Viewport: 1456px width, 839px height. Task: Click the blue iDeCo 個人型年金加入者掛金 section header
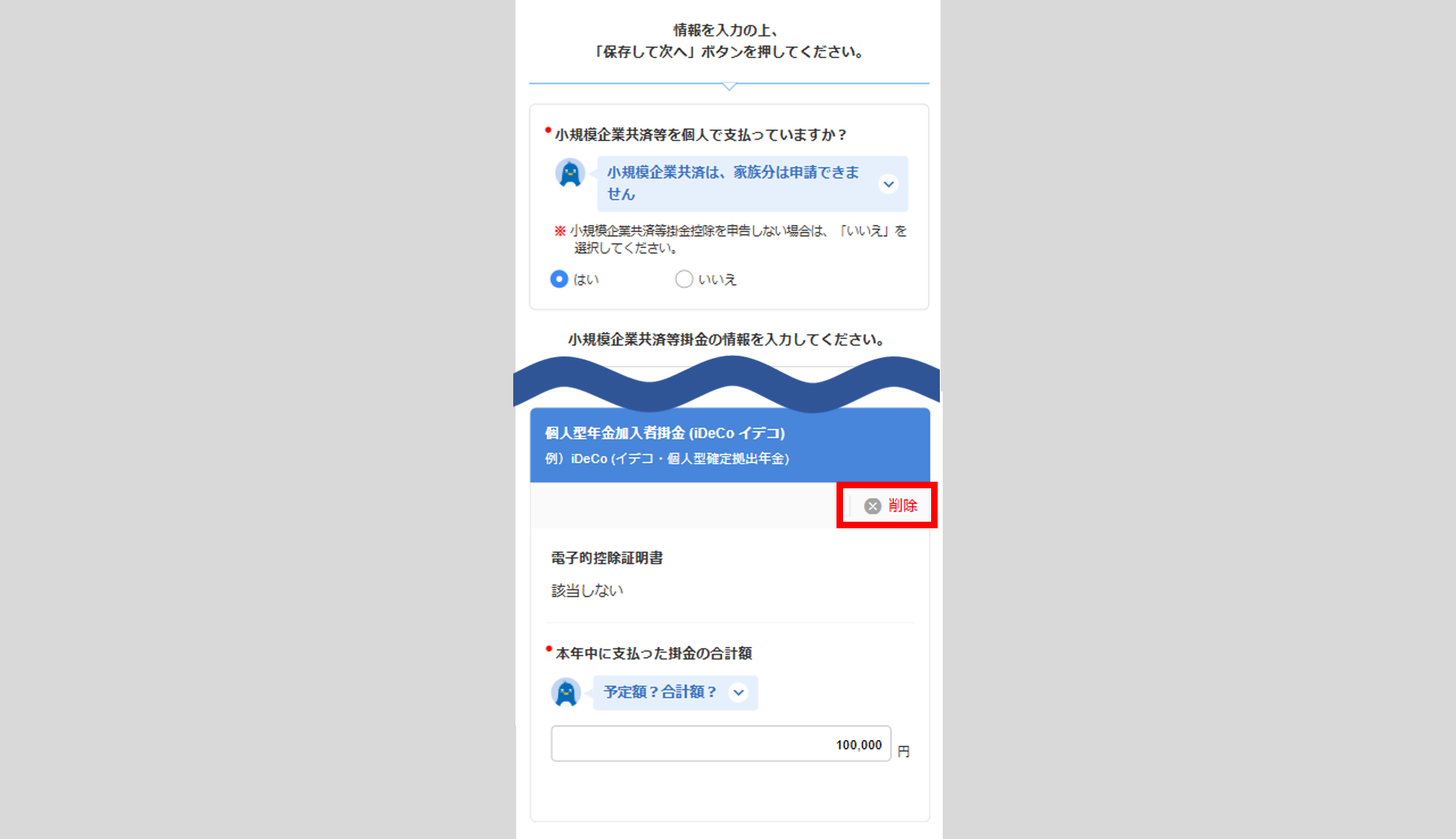(664, 433)
